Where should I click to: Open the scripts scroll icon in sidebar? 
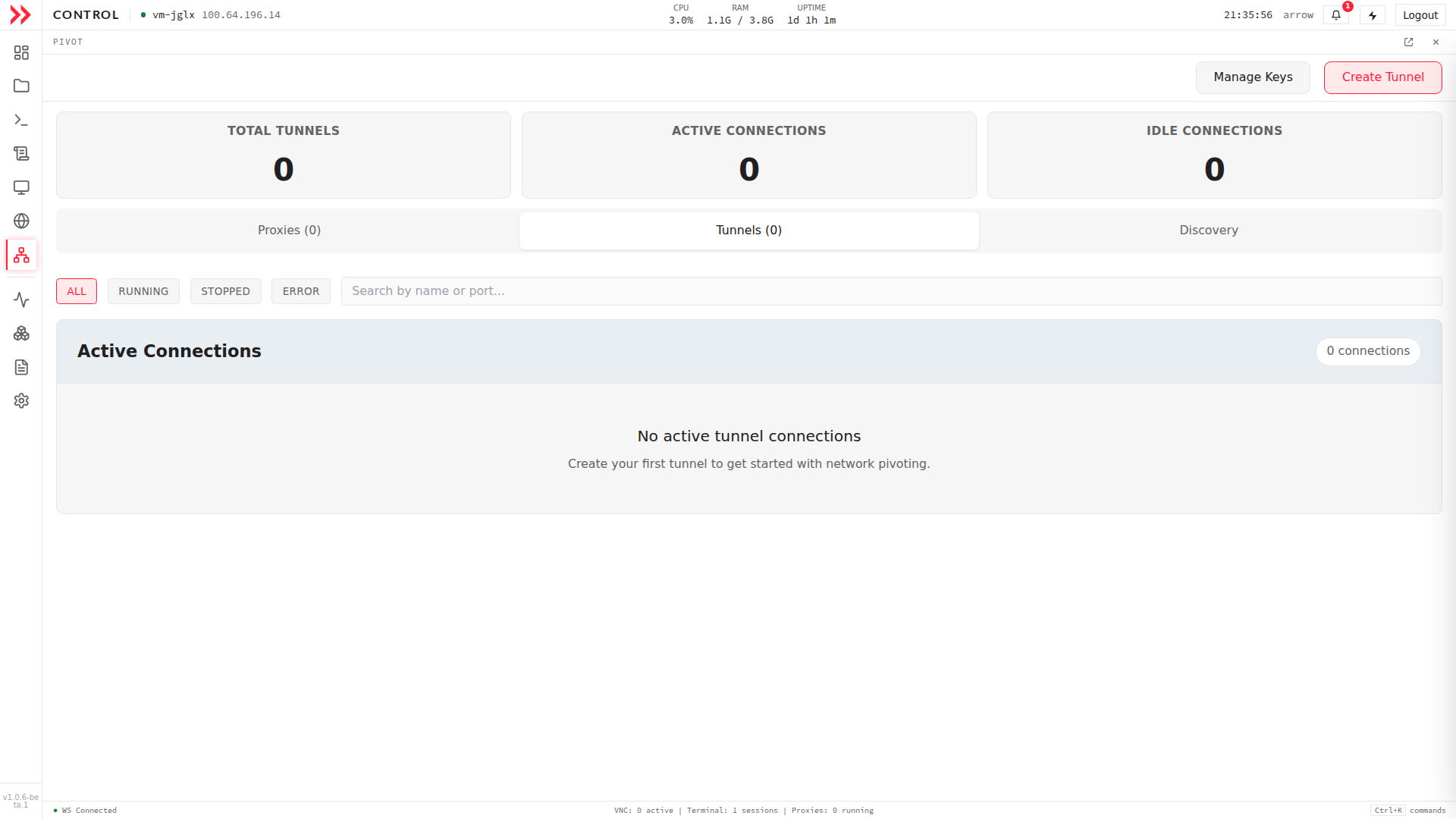coord(21,153)
